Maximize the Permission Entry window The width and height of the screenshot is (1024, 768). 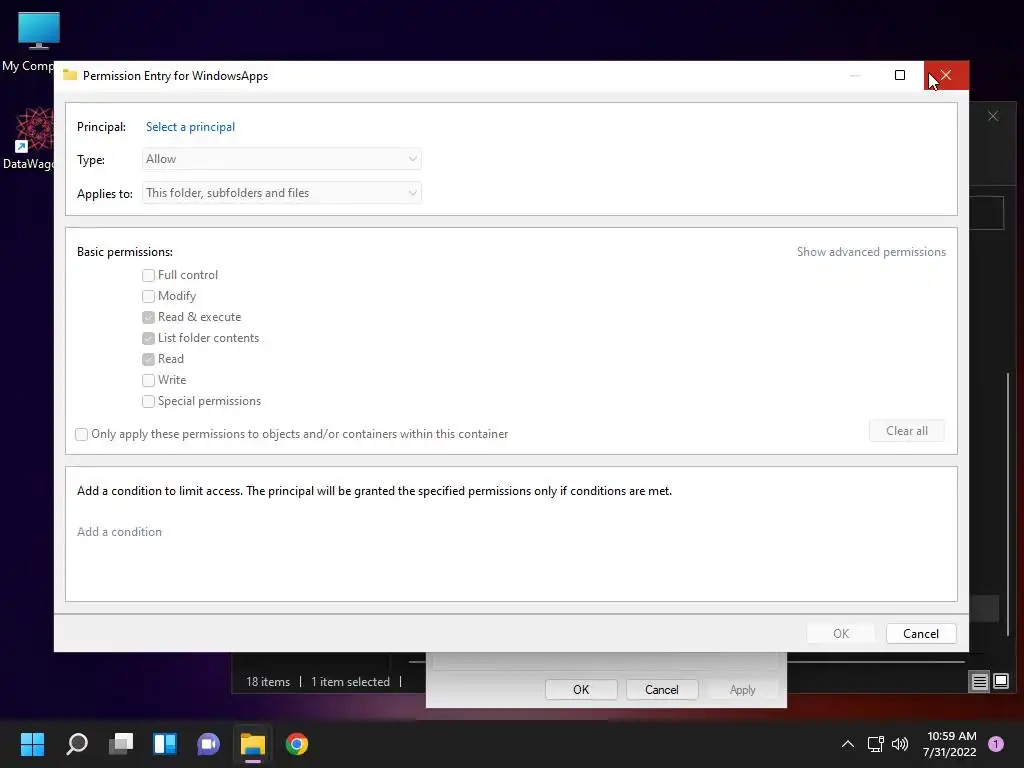pyautogui.click(x=900, y=76)
